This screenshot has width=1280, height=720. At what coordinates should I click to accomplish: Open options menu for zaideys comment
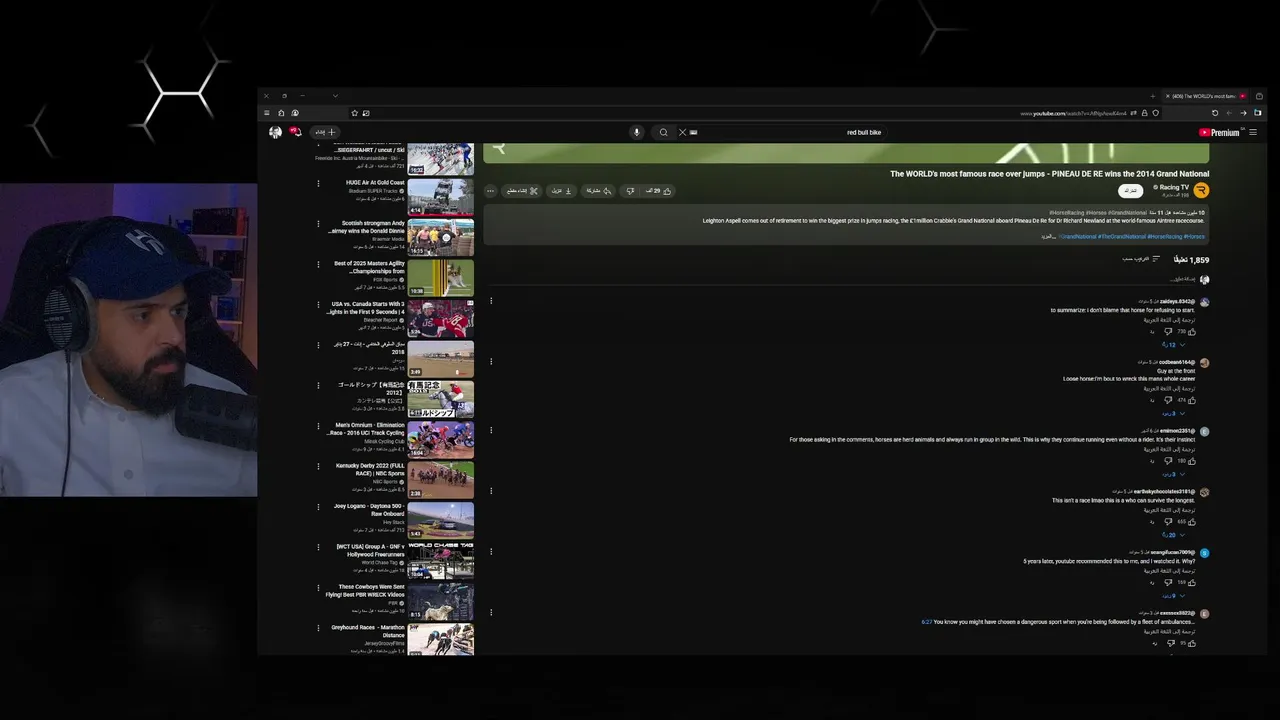tap(491, 301)
